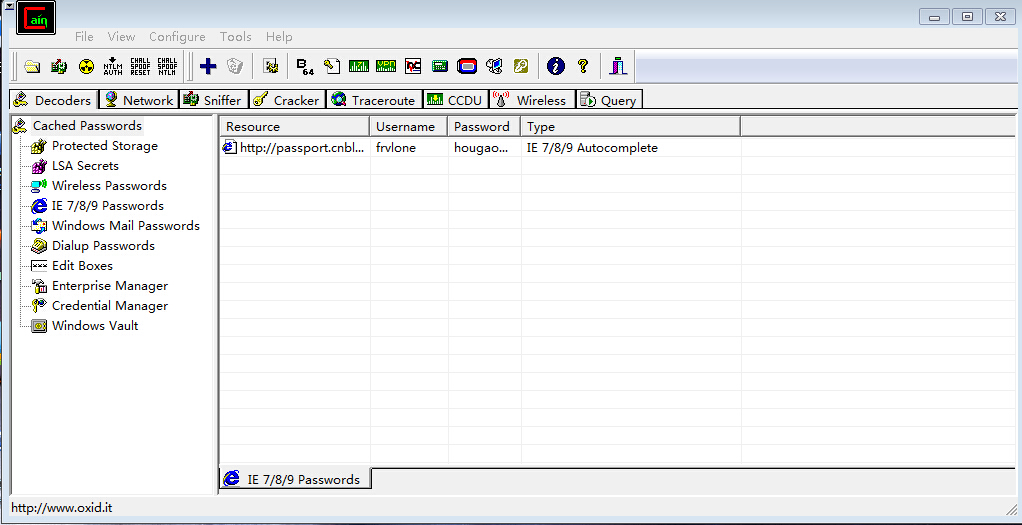Open the Hash Calculator icon
This screenshot has width=1022, height=525.
(x=440, y=66)
